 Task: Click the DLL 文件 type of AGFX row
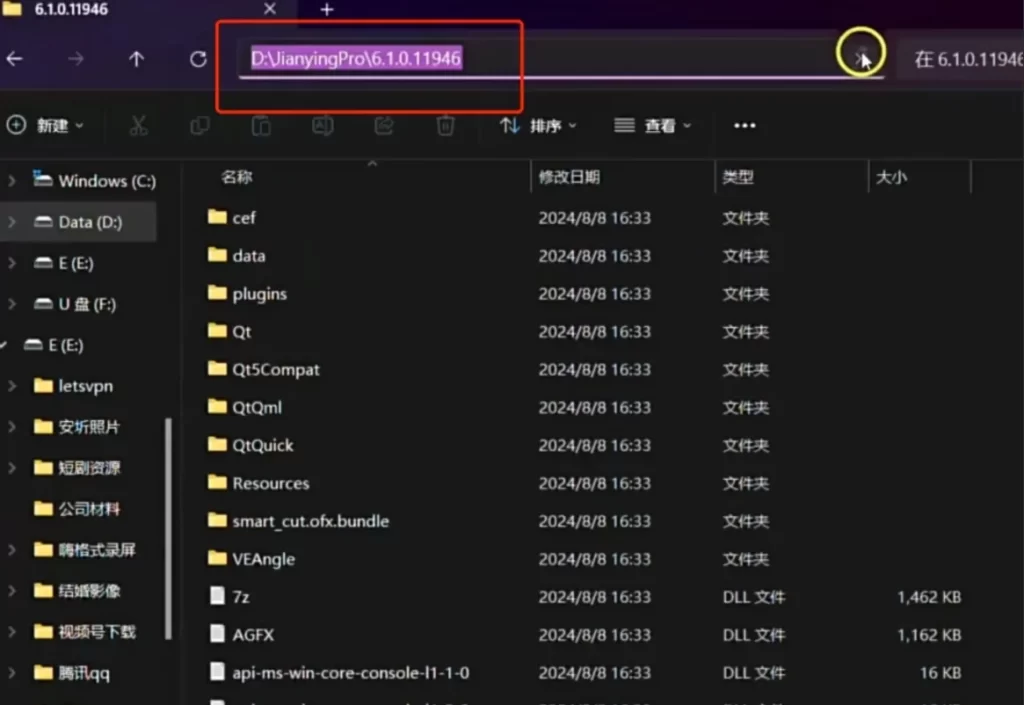[x=754, y=634]
